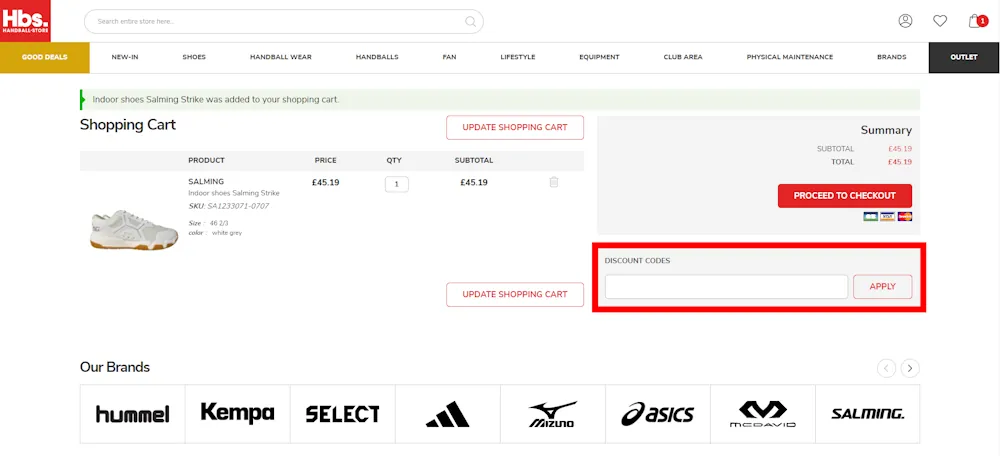The height and width of the screenshot is (456, 1000).
Task: Open the Hbs. Handball-Store logo homepage
Action: (25, 21)
